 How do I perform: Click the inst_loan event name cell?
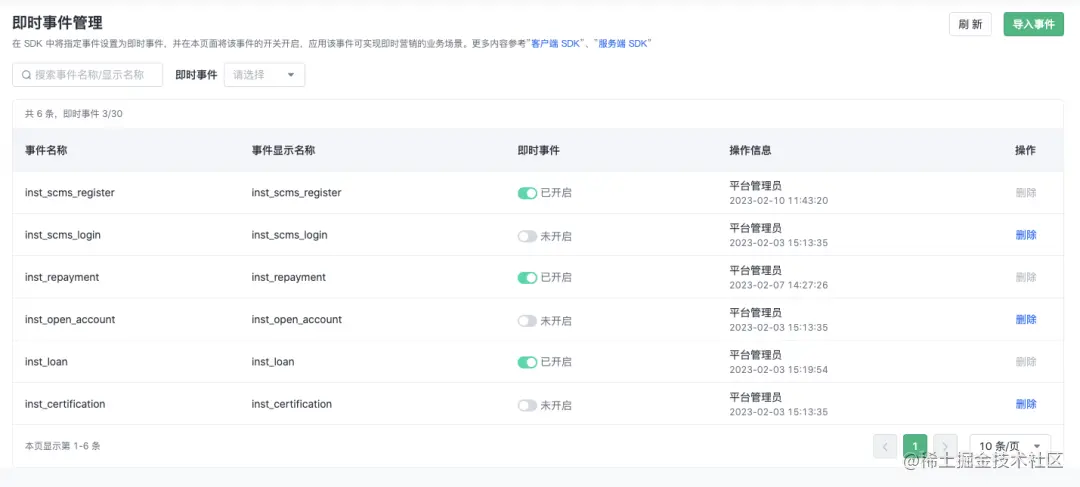click(x=46, y=362)
